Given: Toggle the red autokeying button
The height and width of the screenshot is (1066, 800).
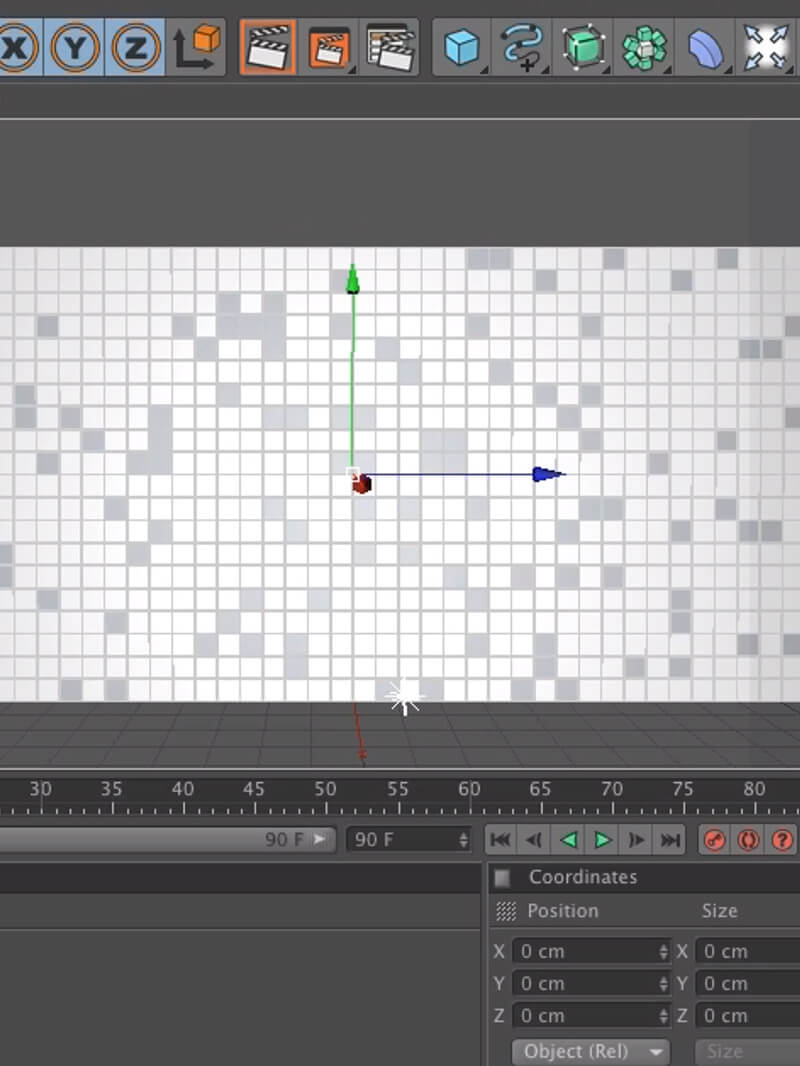Looking at the screenshot, I should [x=748, y=840].
